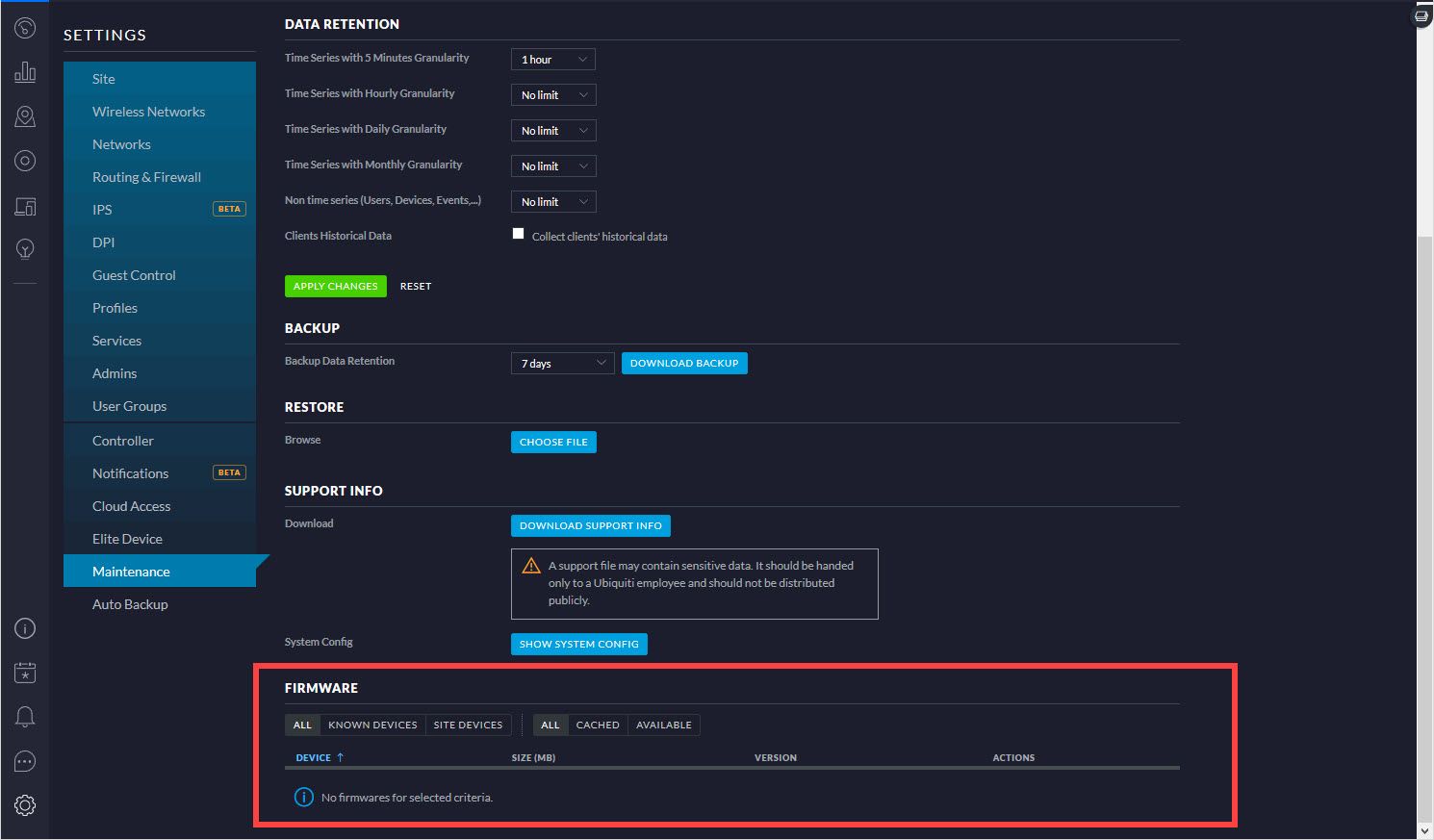1434x840 pixels.
Task: Open the Insights lightbulb icon
Action: coord(25,249)
